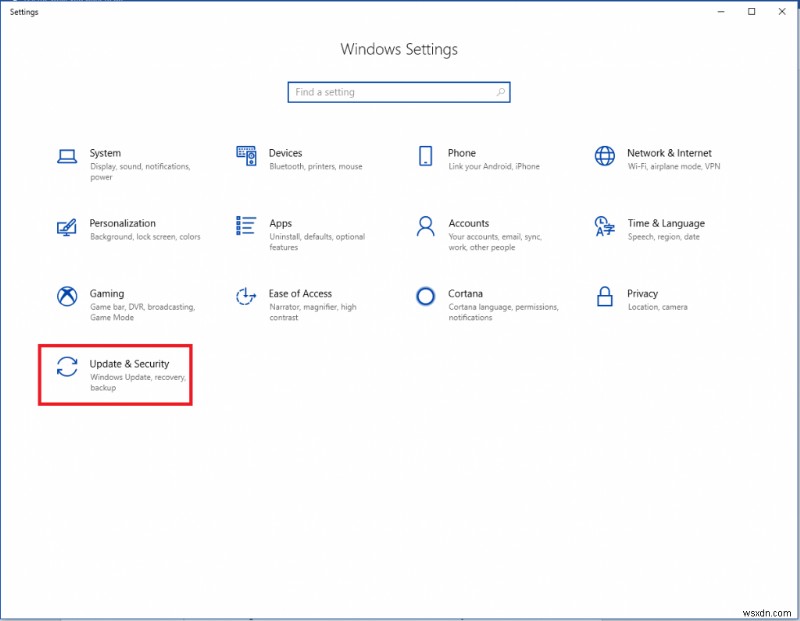
Task: Click the search magnifier in the search box
Action: [x=498, y=92]
